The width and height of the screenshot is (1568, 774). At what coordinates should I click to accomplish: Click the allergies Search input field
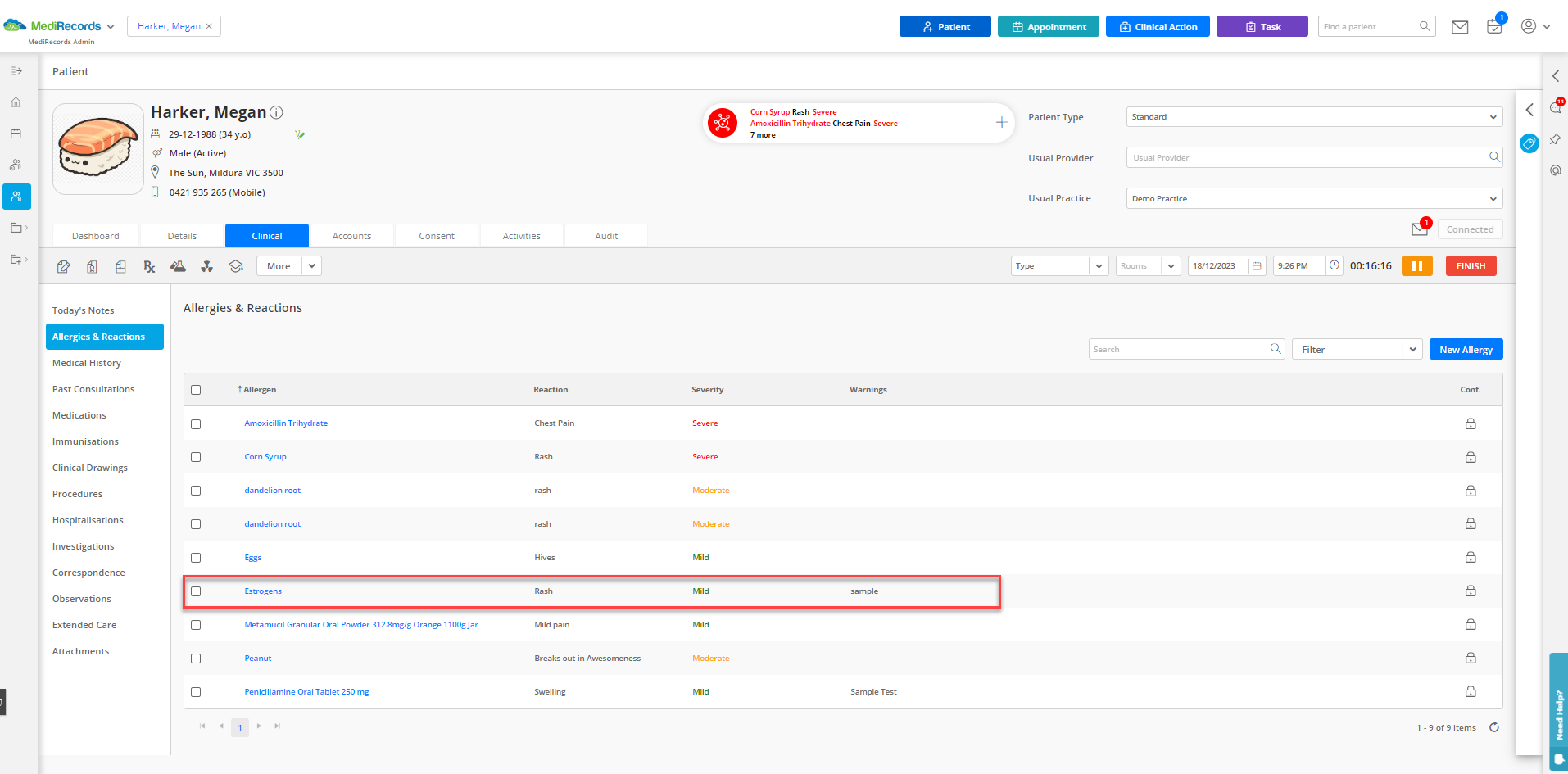(x=1186, y=349)
